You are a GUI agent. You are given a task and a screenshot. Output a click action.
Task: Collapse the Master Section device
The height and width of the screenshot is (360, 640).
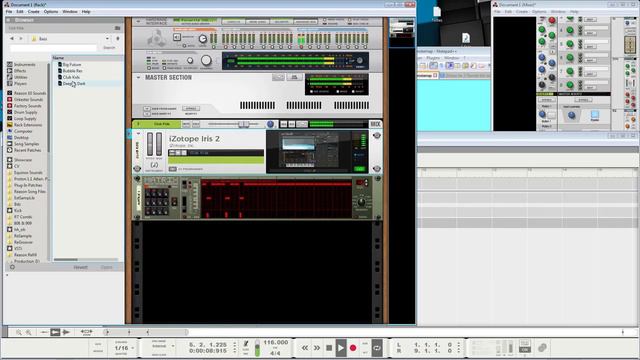click(138, 77)
